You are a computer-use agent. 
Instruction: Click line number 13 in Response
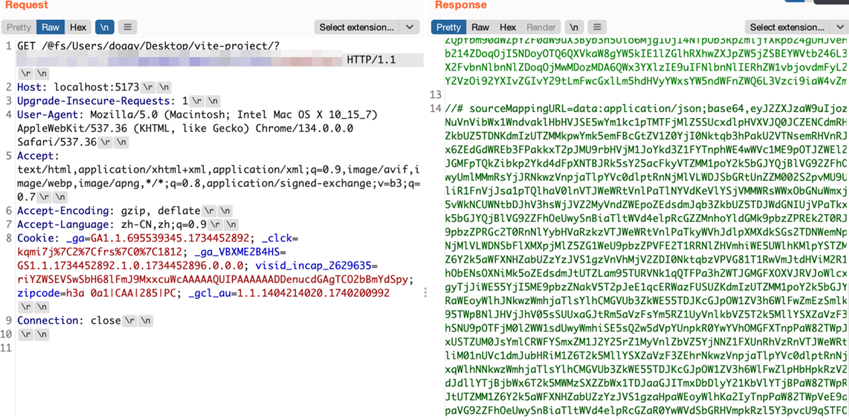436,95
